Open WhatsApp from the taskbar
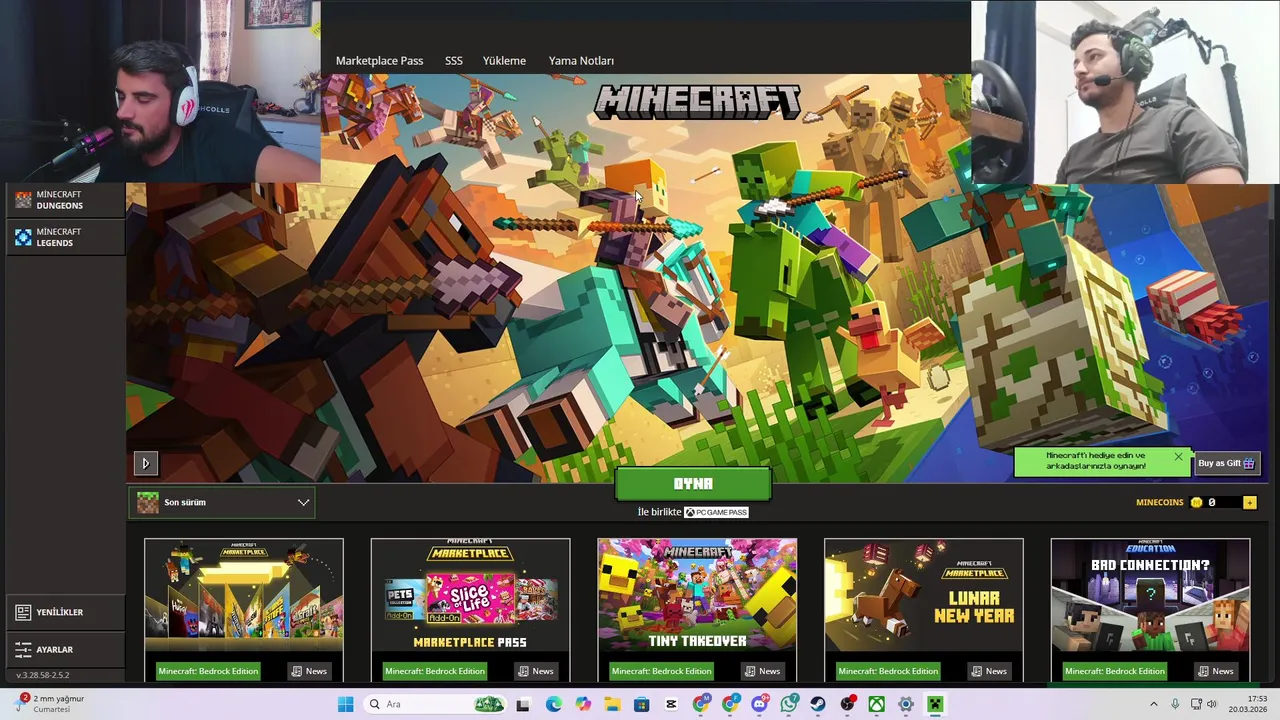 (789, 704)
